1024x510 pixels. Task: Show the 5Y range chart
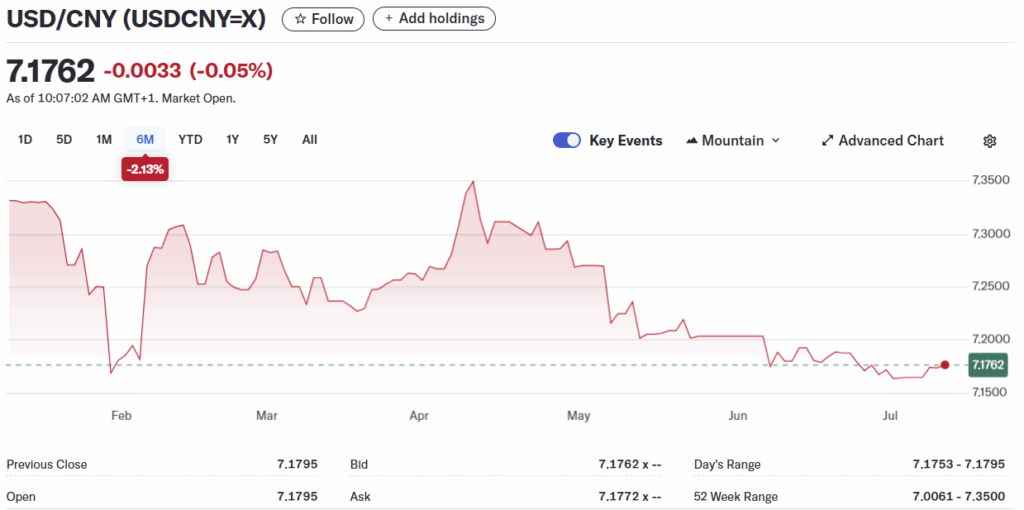tap(270, 139)
